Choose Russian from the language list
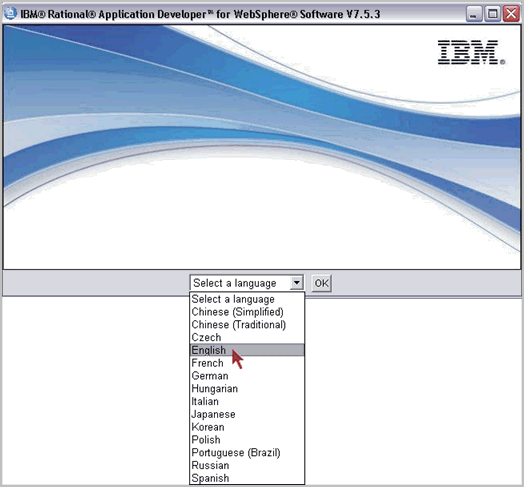The width and height of the screenshot is (524, 487). coord(247,465)
